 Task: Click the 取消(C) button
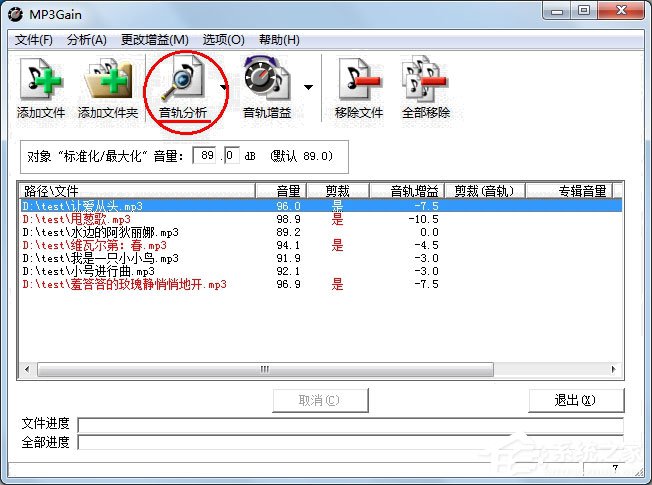(x=321, y=401)
